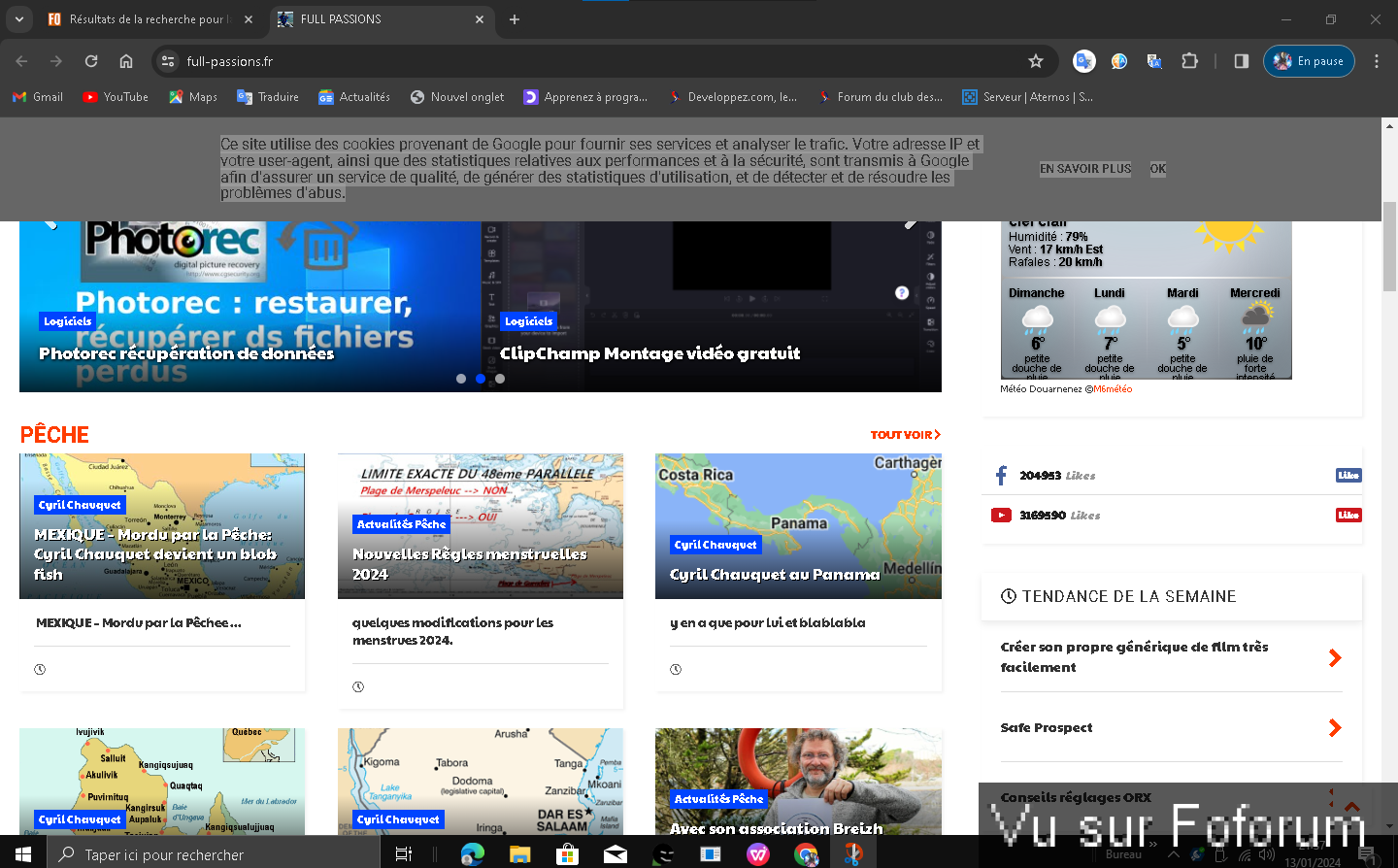Image resolution: width=1398 pixels, height=868 pixels.
Task: Open the tab search dropdown arrow
Action: click(18, 19)
